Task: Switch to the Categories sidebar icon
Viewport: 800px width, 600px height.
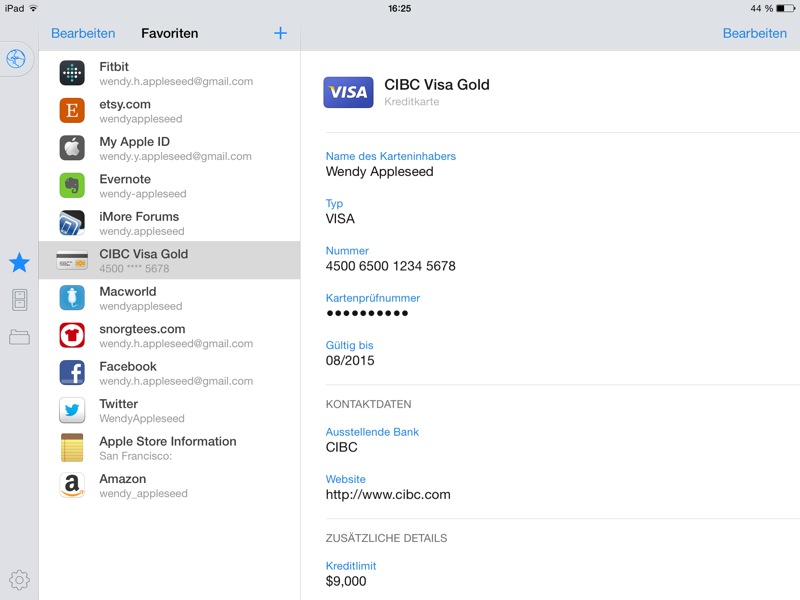Action: coord(19,300)
